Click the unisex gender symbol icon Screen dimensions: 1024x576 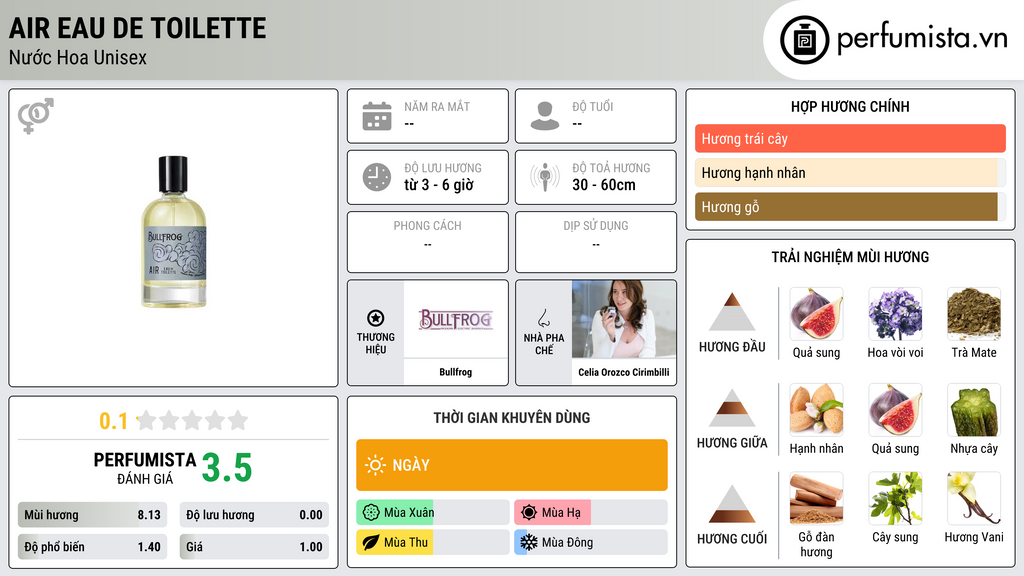point(36,116)
